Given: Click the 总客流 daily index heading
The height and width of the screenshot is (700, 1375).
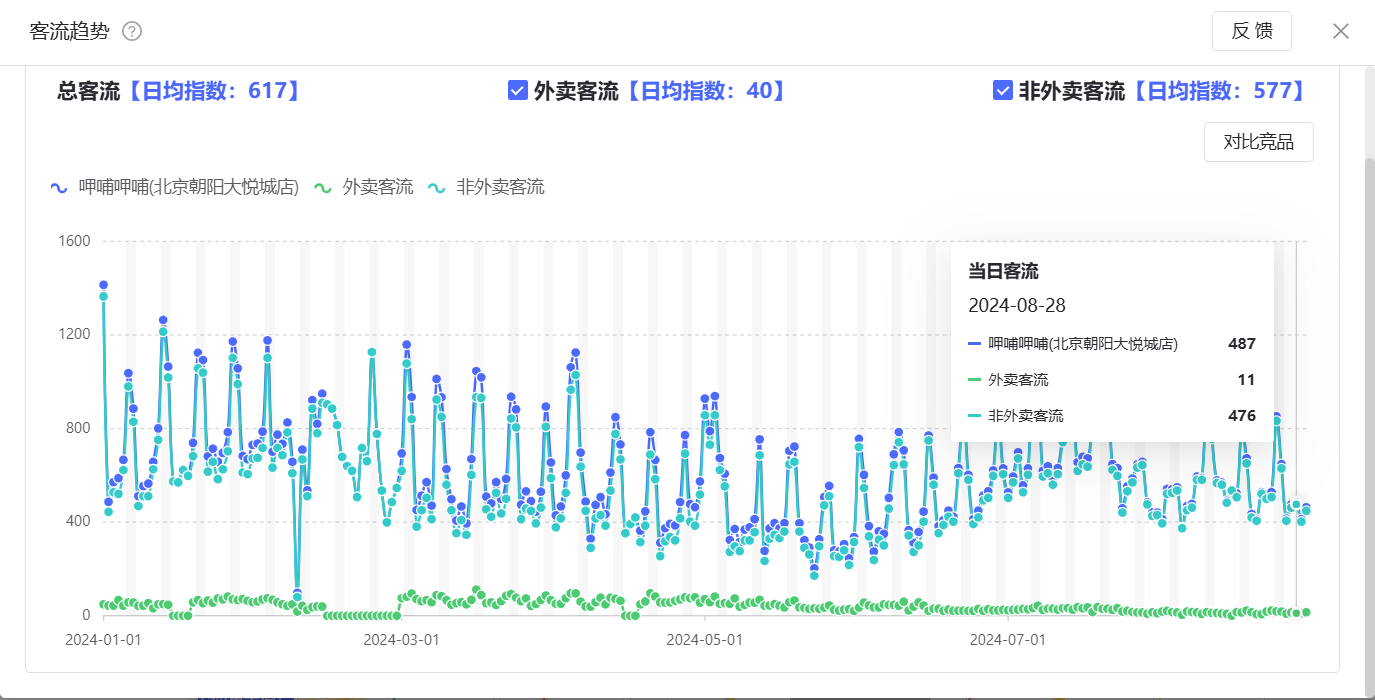Looking at the screenshot, I should click(x=180, y=91).
